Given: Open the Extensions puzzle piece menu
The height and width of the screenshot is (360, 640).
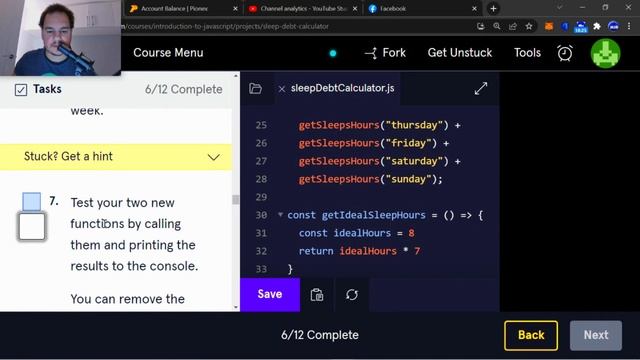Looking at the screenshot, I should (597, 27).
